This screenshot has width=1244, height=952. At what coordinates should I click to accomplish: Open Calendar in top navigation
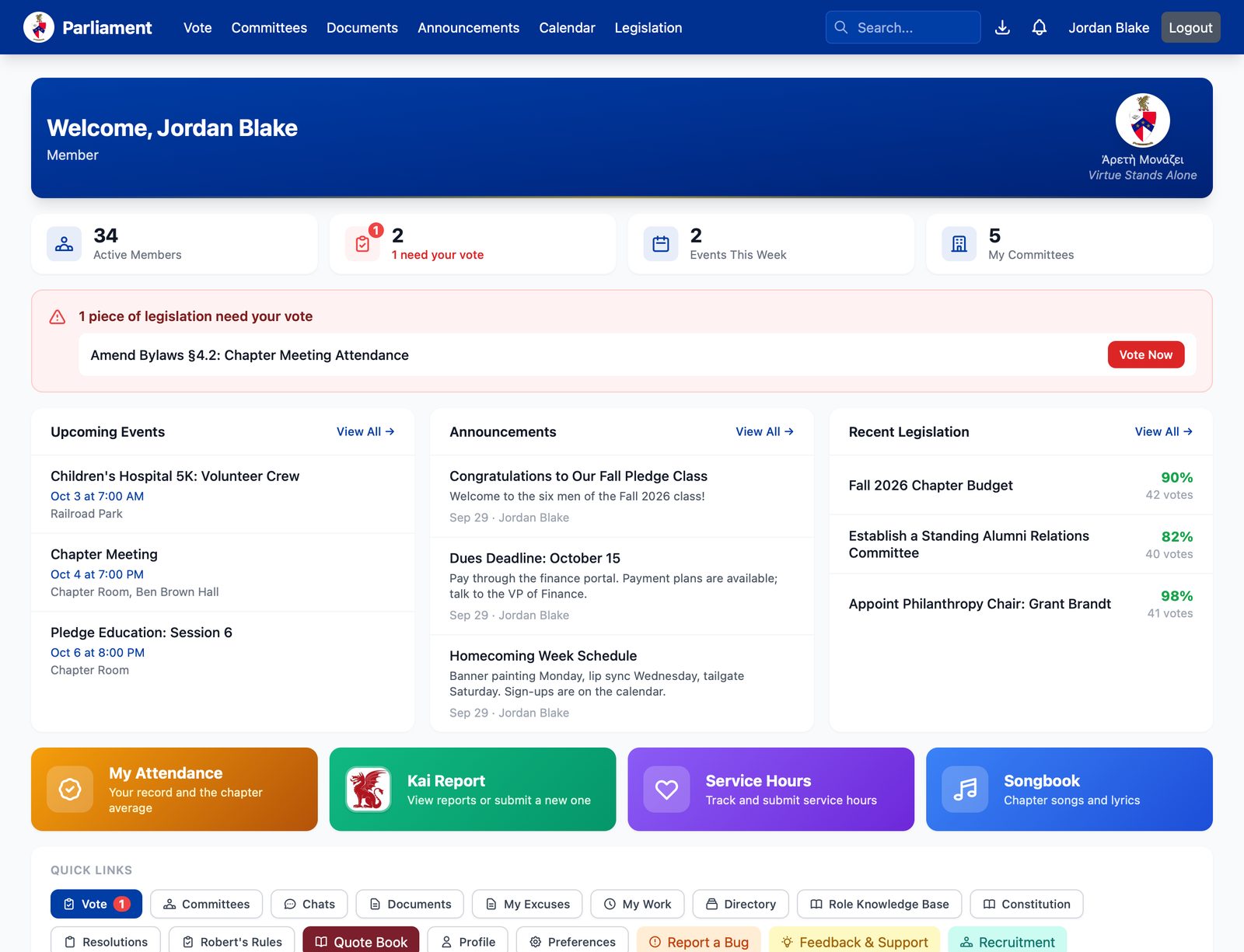click(567, 27)
